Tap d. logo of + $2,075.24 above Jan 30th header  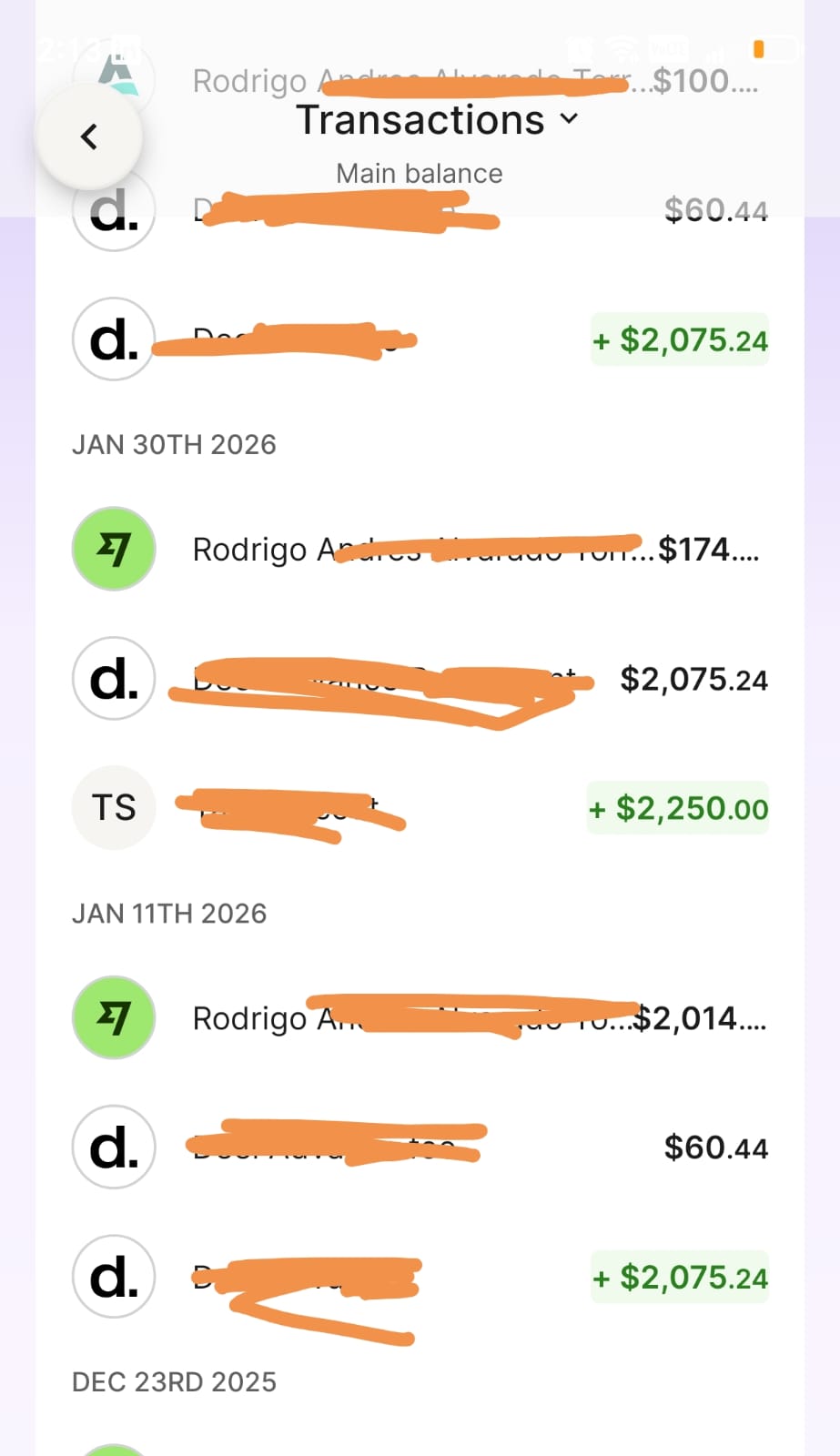point(114,339)
